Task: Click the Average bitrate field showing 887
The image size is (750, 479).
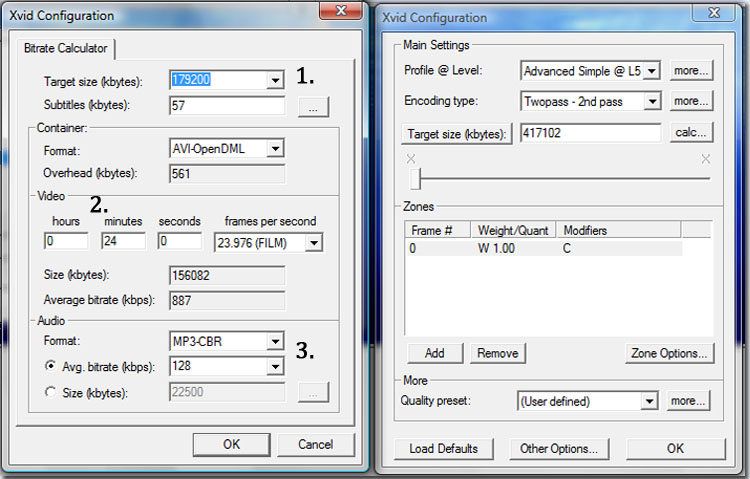Action: pos(227,301)
